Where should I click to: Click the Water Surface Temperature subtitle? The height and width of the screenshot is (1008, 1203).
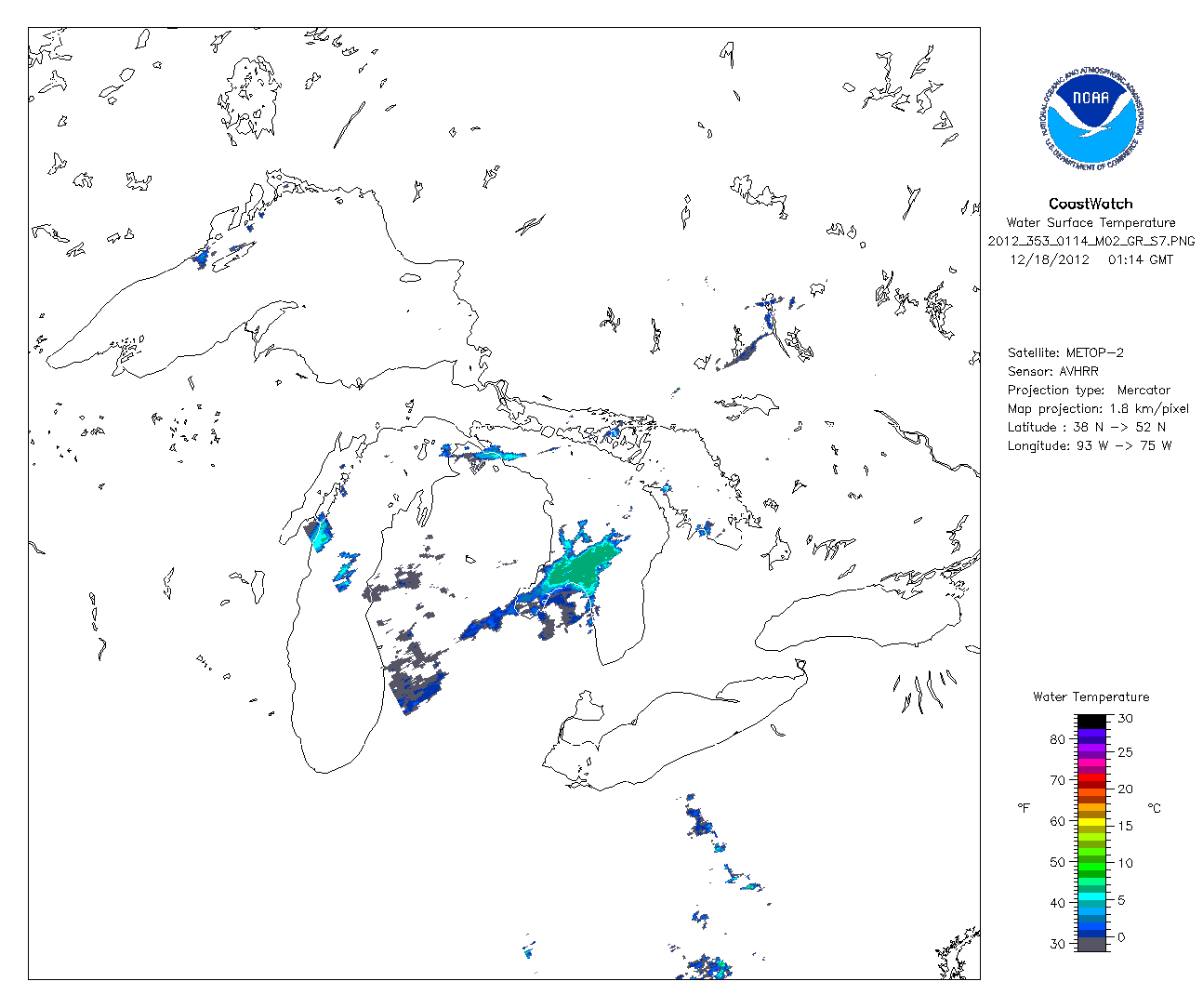tap(1091, 223)
